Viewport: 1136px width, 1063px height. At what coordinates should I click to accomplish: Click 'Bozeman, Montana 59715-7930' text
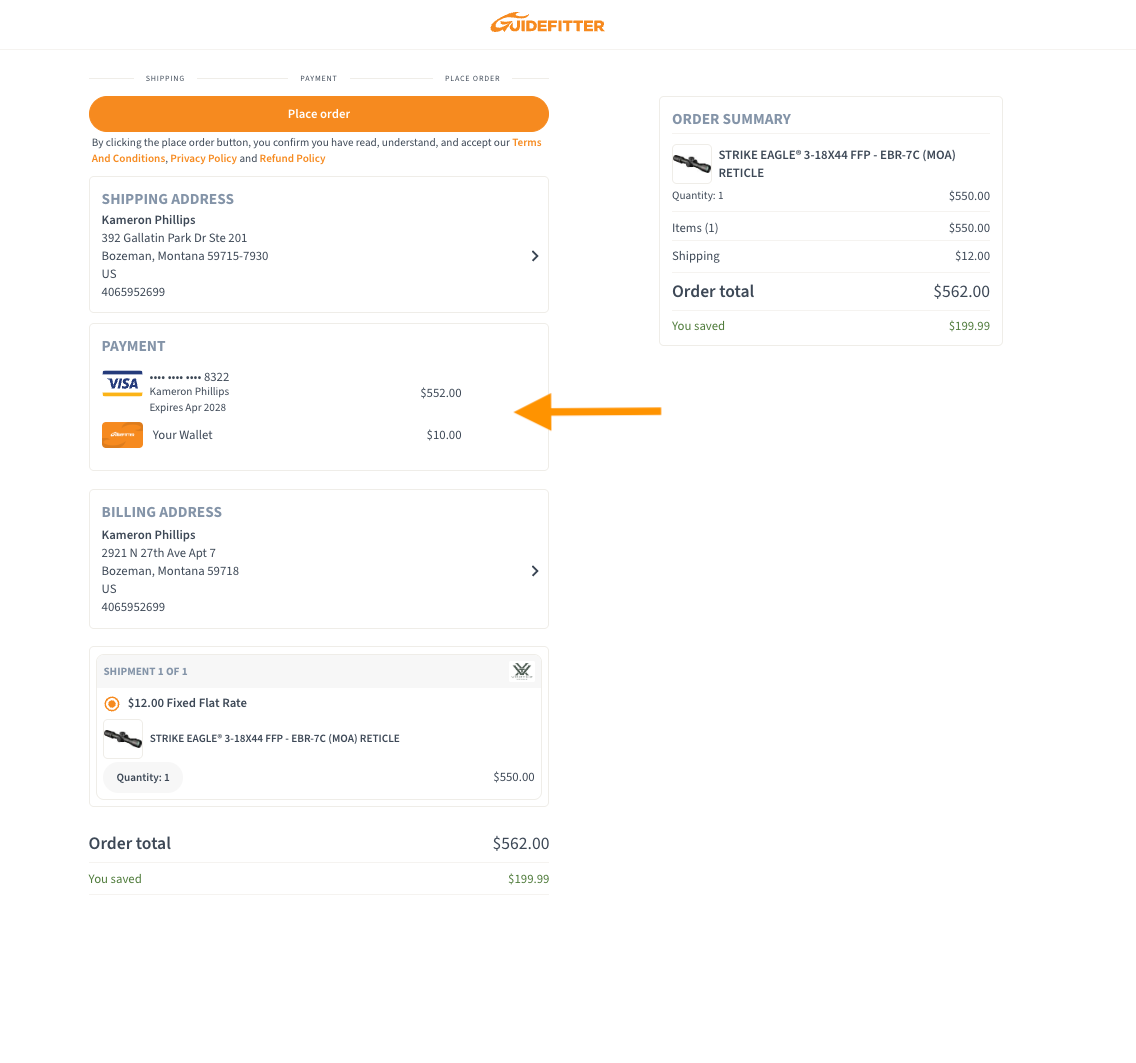pos(185,256)
